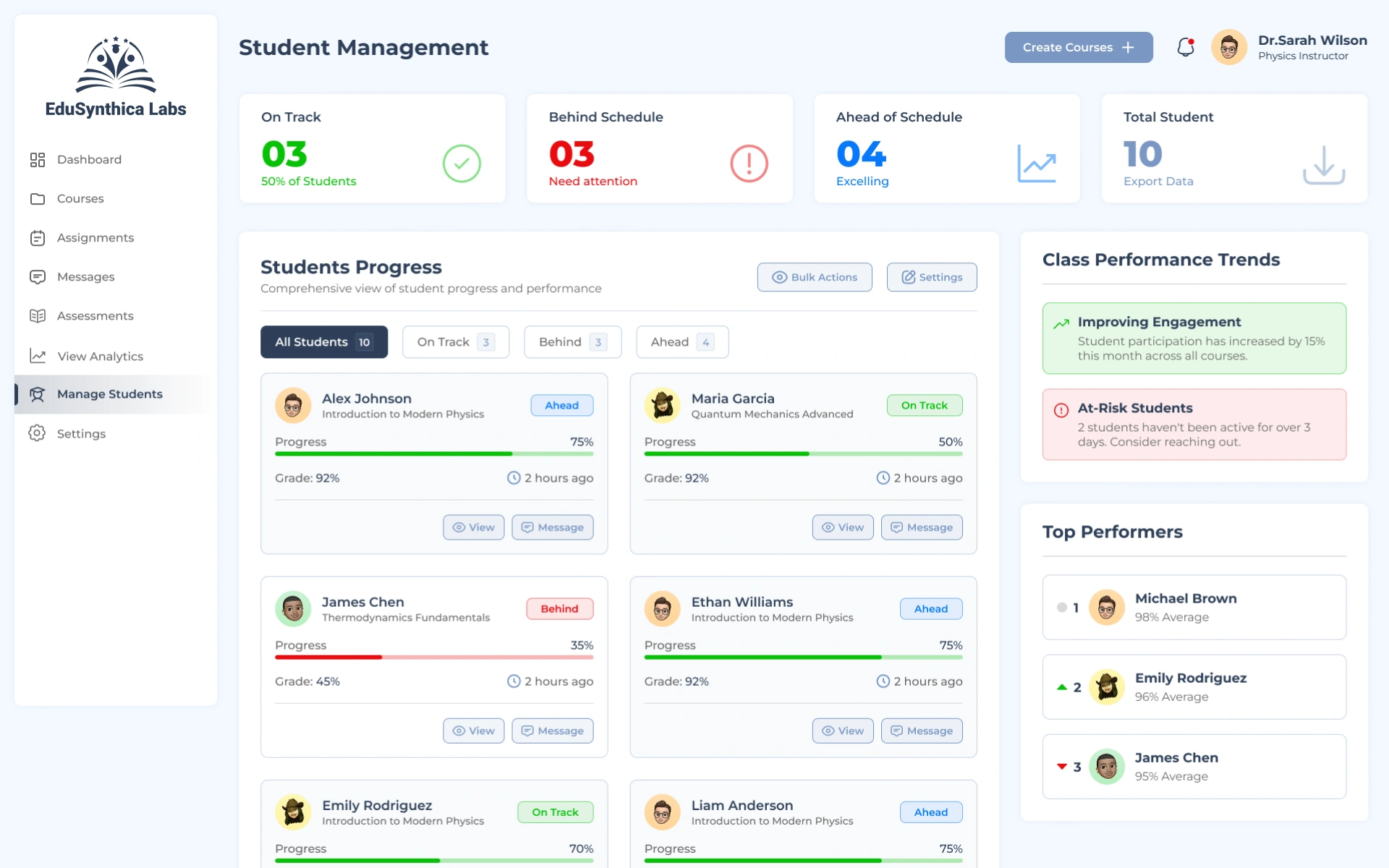The image size is (1389, 868).
Task: Click the Messages sidebar icon
Action: 38,277
